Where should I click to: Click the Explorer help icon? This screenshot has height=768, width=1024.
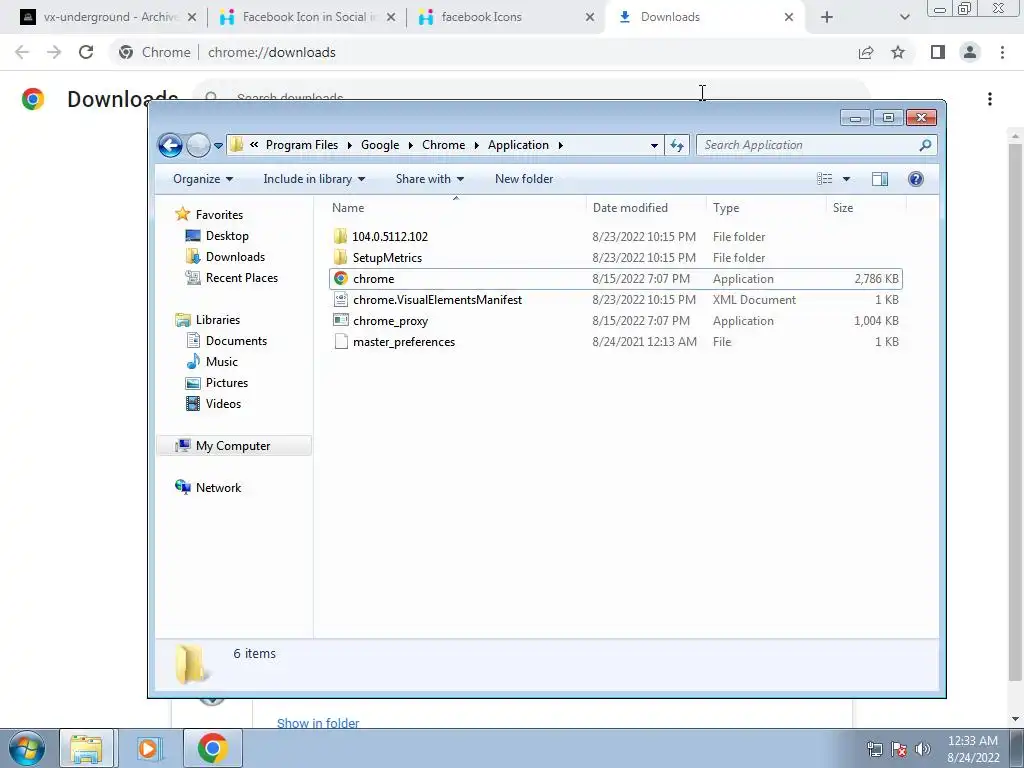(916, 179)
